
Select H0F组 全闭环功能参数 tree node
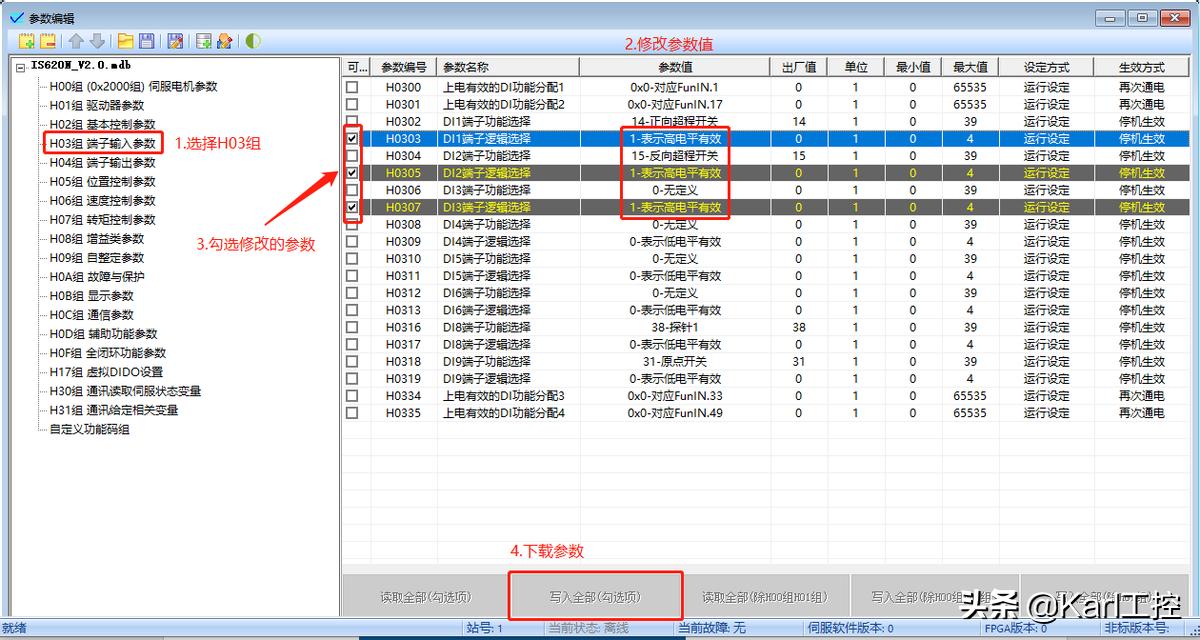pos(108,352)
